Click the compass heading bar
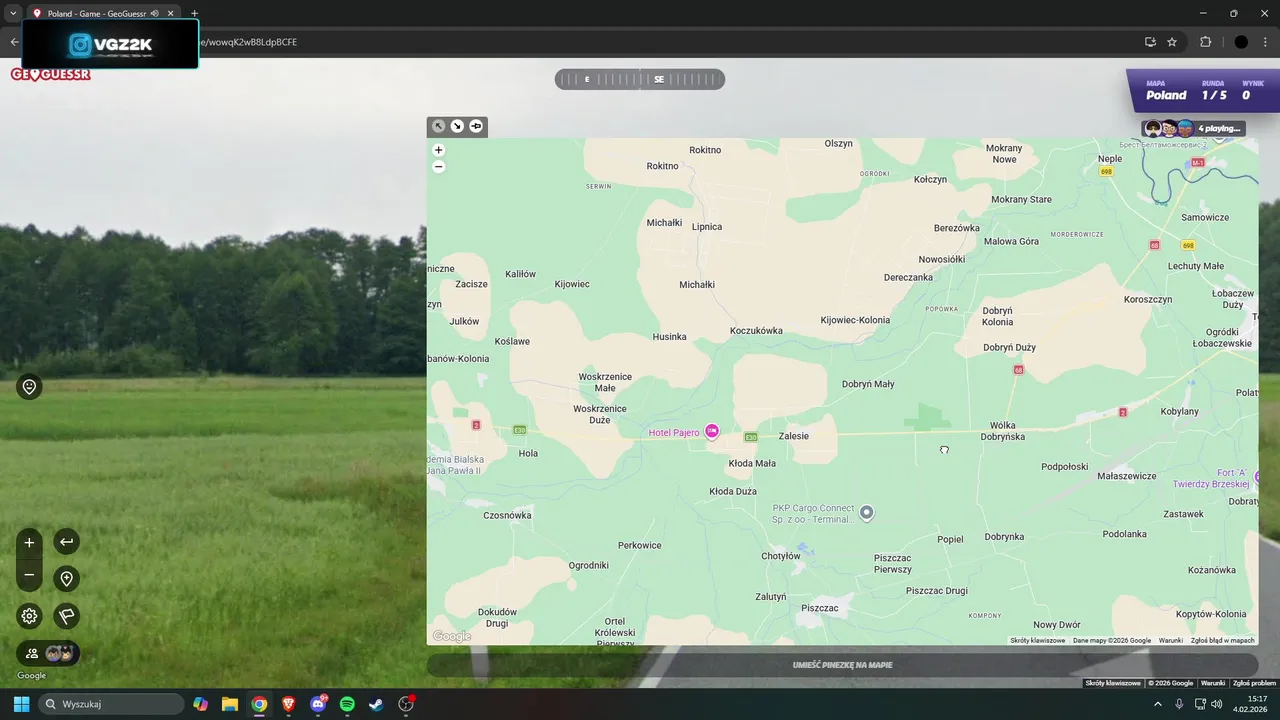 [x=640, y=79]
